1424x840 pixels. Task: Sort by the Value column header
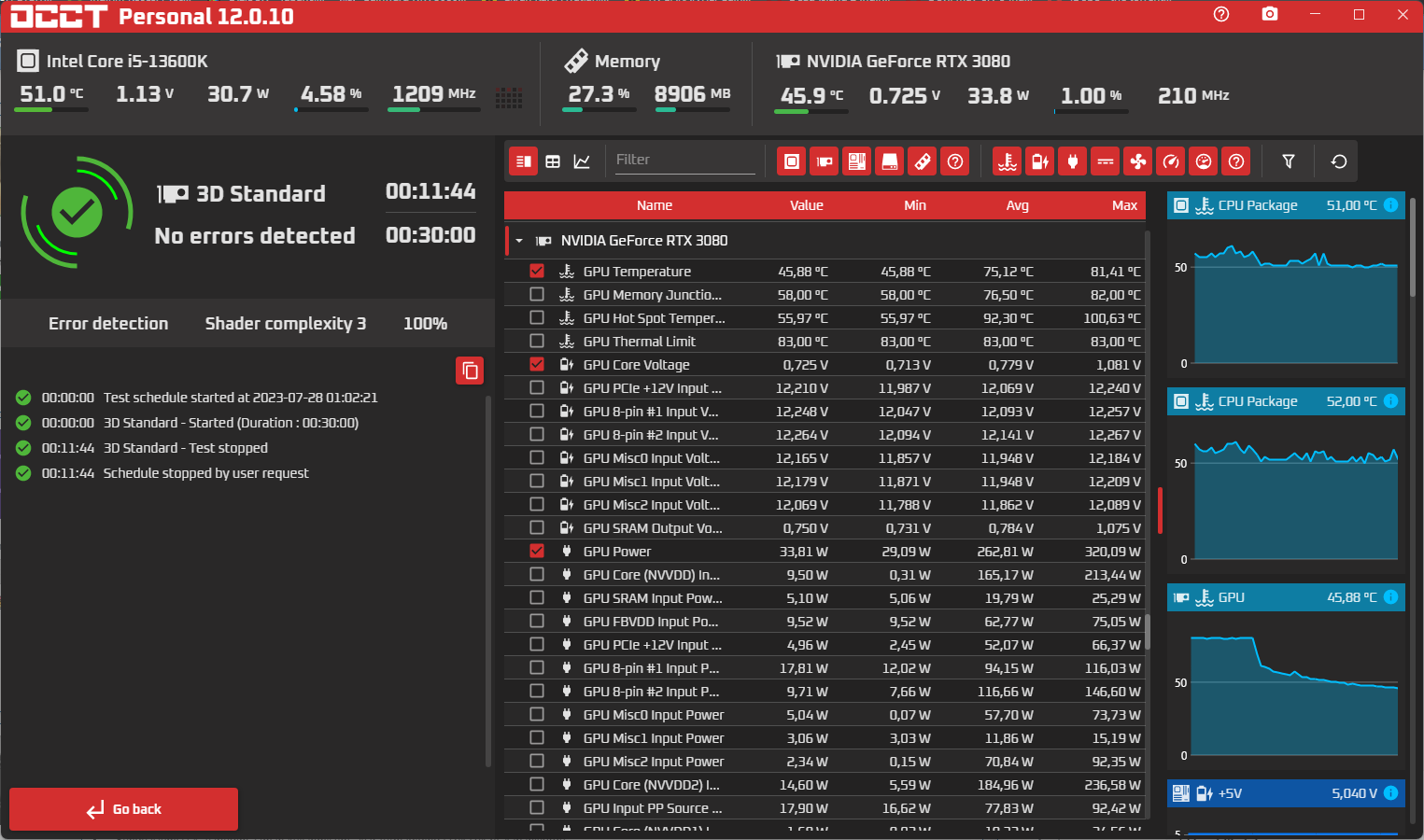[x=807, y=205]
